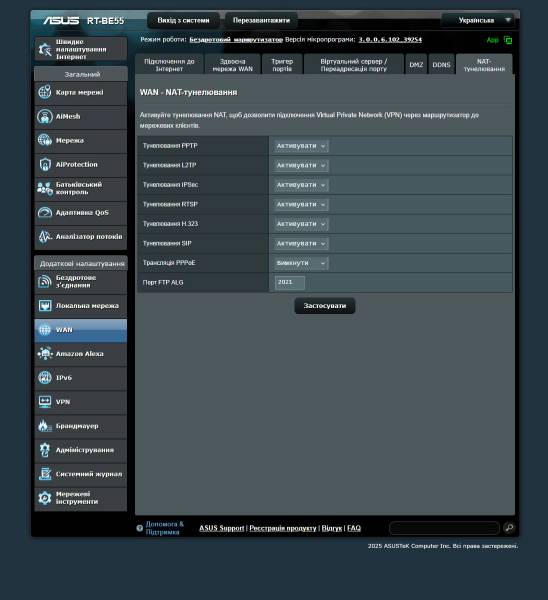Switch to Підключення до Інтернет tab
The image size is (548, 600).
pyautogui.click(x=169, y=65)
